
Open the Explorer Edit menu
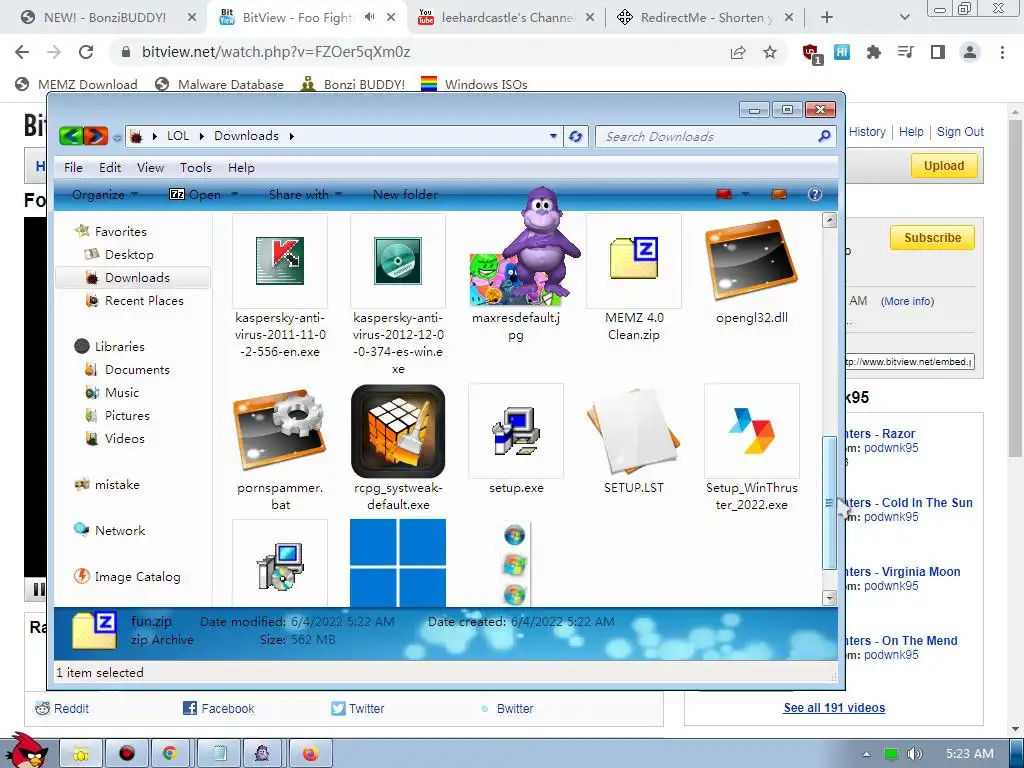tap(110, 168)
